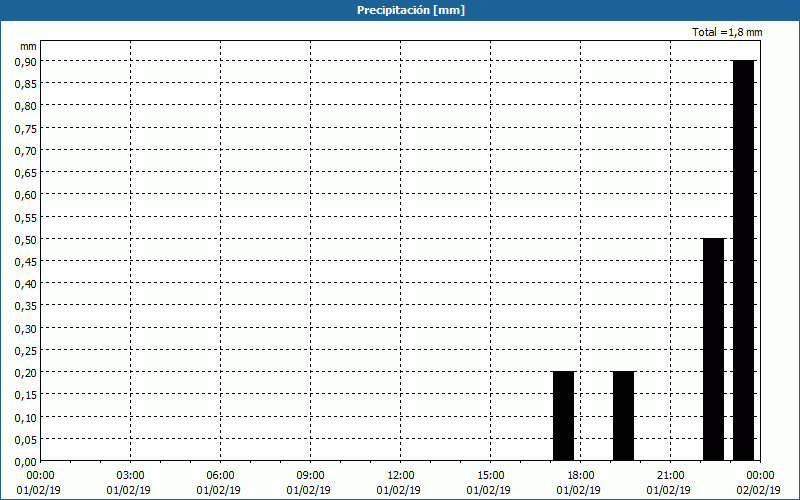Click the Precipitación [mm] title bar
The height and width of the screenshot is (500, 800).
400,10
